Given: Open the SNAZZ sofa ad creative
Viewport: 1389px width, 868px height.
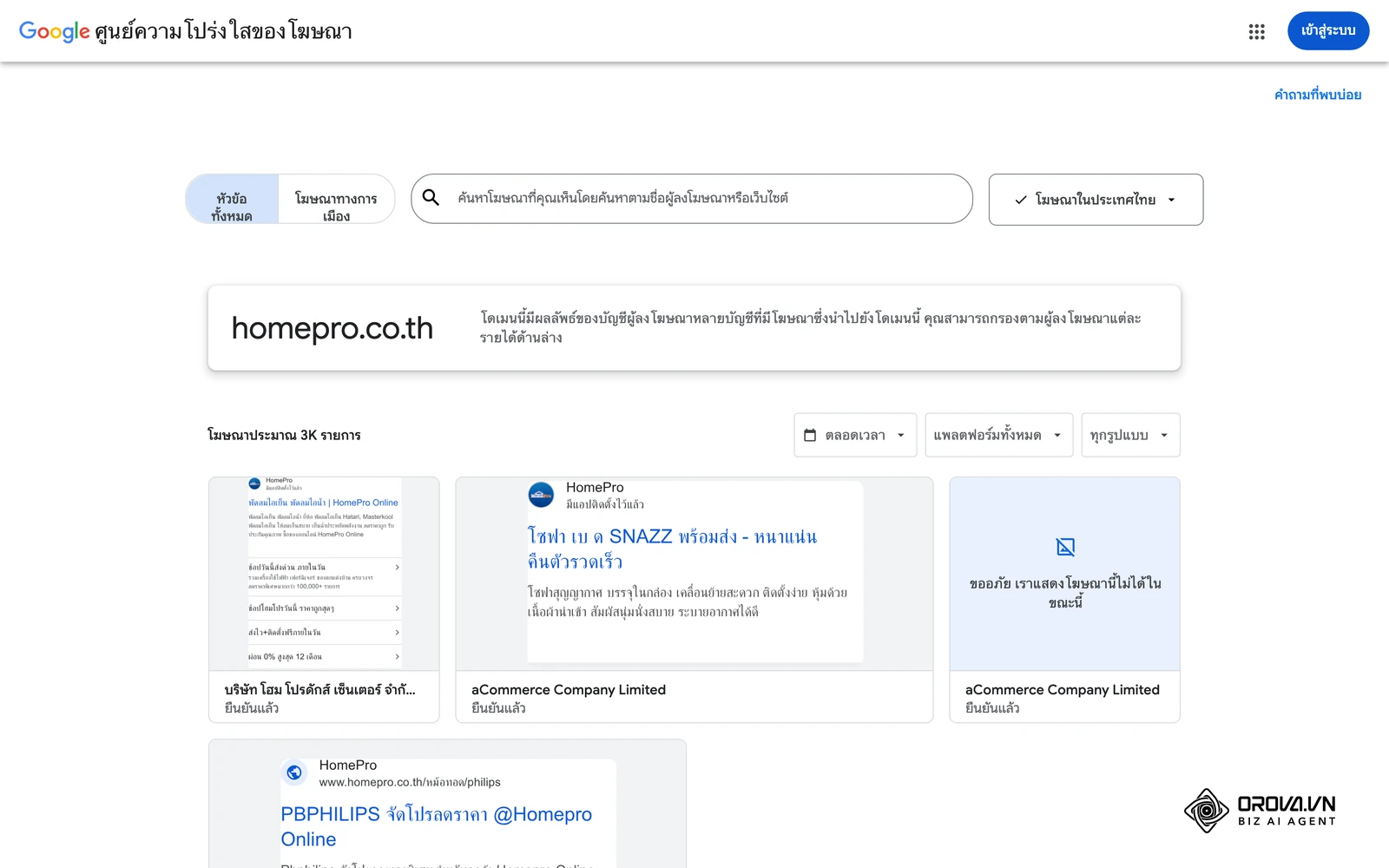Looking at the screenshot, I should [694, 574].
